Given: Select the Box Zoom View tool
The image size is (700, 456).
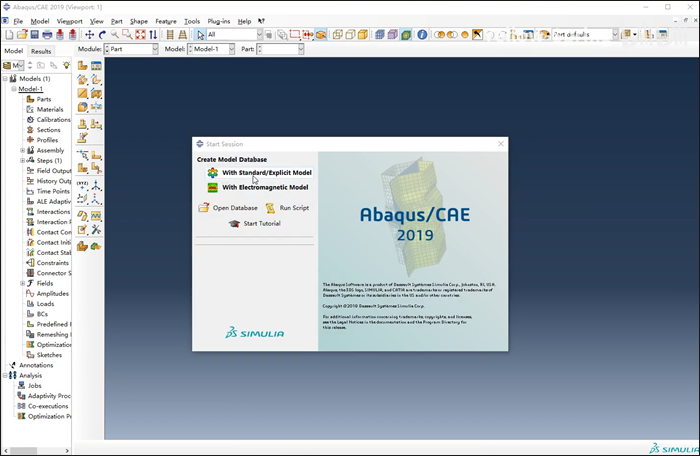Looking at the screenshot, I should point(127,34).
